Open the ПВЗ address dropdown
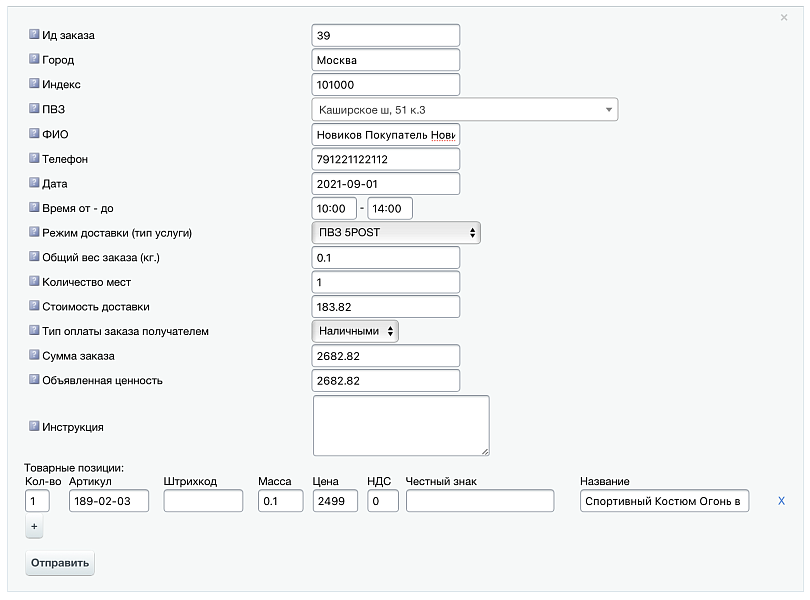The image size is (810, 600). point(465,109)
